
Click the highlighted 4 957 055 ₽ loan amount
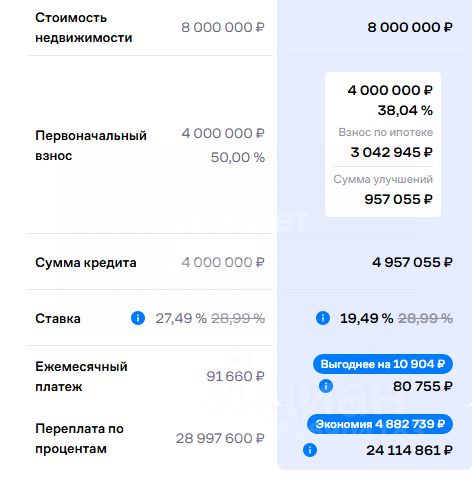[412, 262]
